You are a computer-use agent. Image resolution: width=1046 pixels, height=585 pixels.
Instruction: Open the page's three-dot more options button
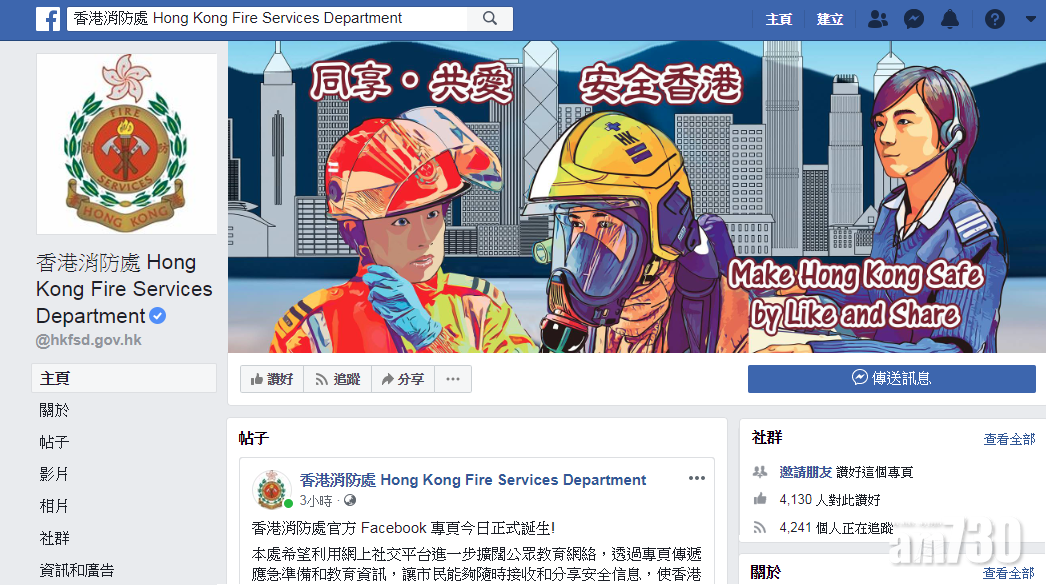pyautogui.click(x=453, y=379)
